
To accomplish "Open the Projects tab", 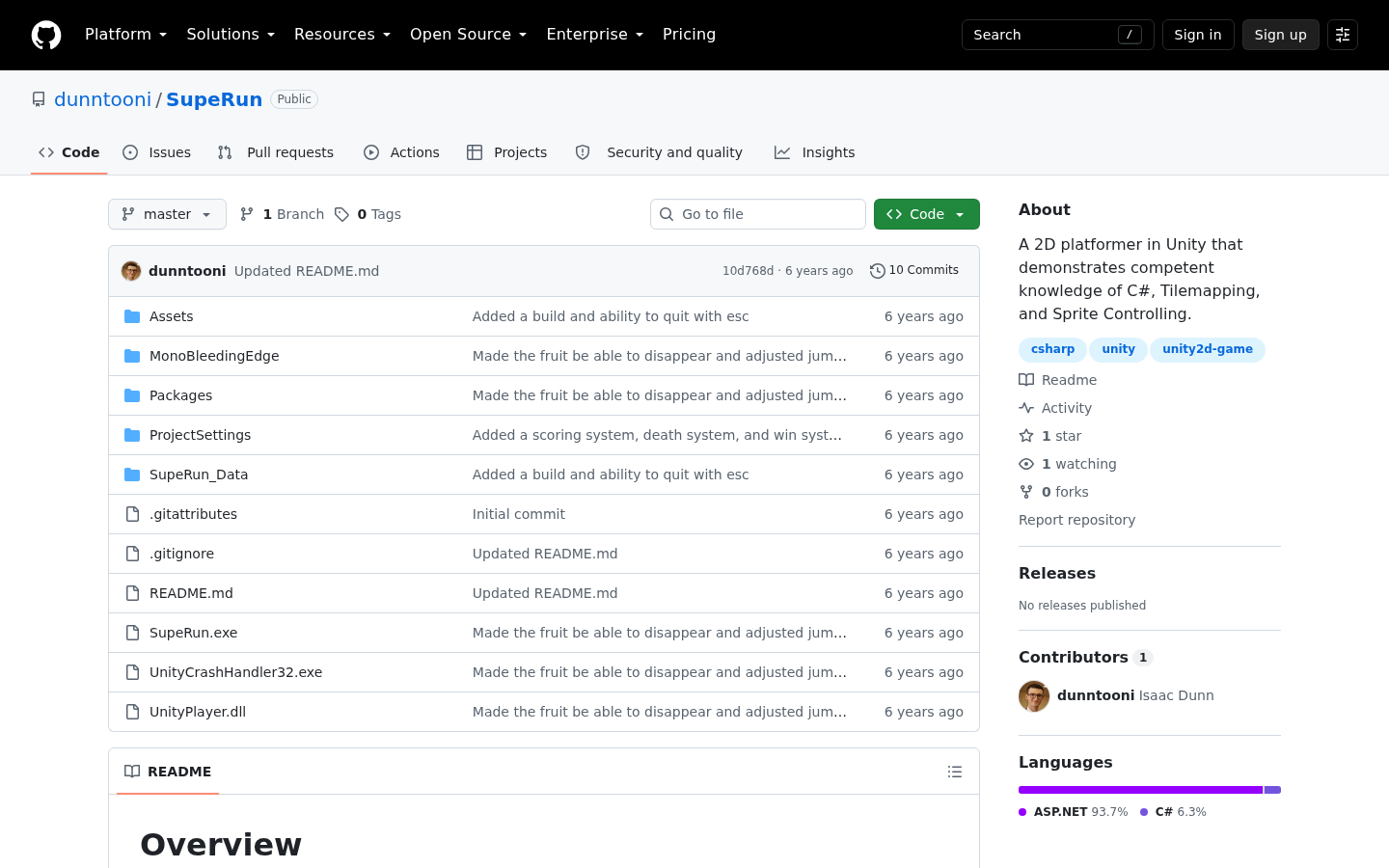I will (507, 152).
